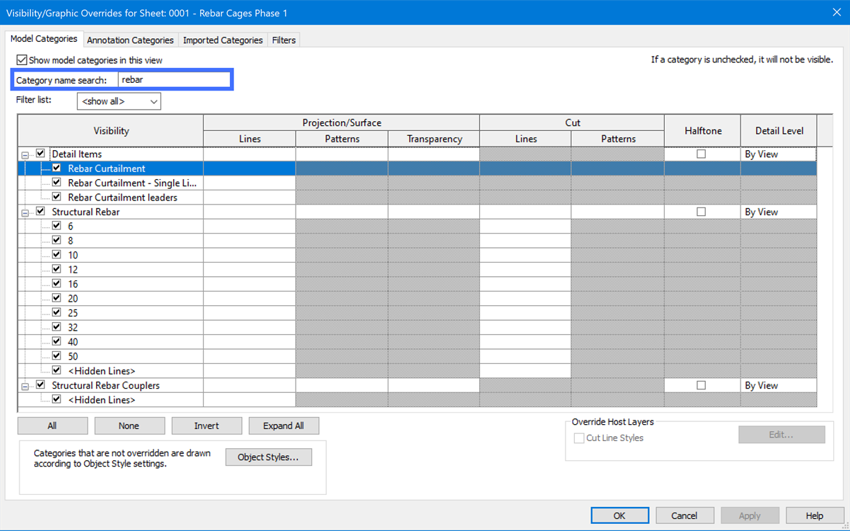850x531 pixels.
Task: Toggle Rebar Curtailment - Single Li... checkbox
Action: coord(56,183)
